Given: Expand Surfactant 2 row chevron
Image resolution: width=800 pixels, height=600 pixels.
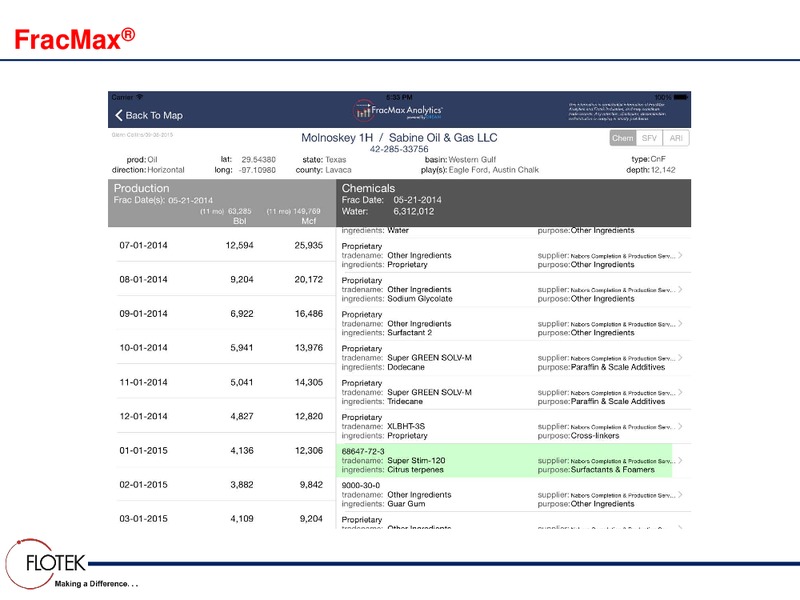Looking at the screenshot, I should coord(680,323).
